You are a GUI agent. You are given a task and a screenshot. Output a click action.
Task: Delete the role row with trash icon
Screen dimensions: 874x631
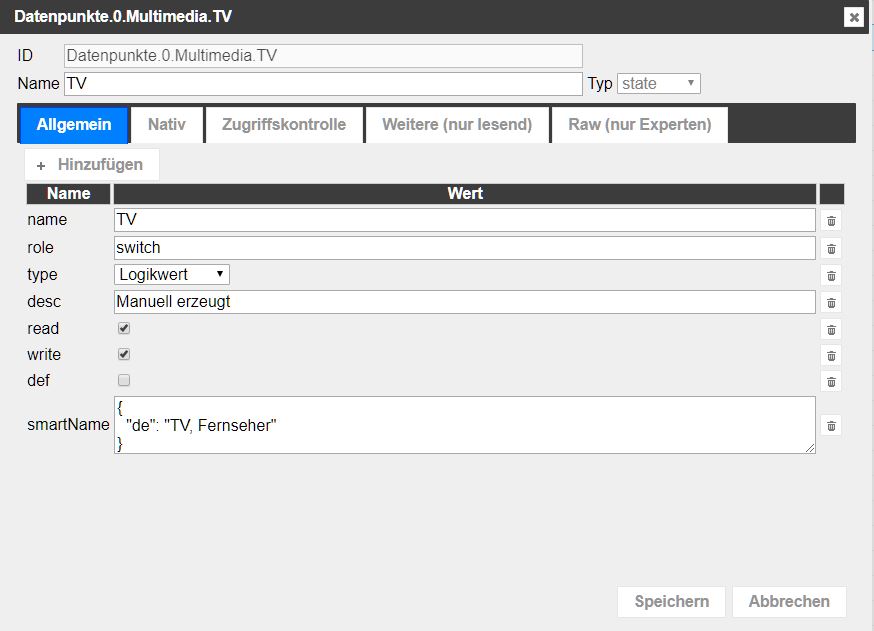point(831,249)
